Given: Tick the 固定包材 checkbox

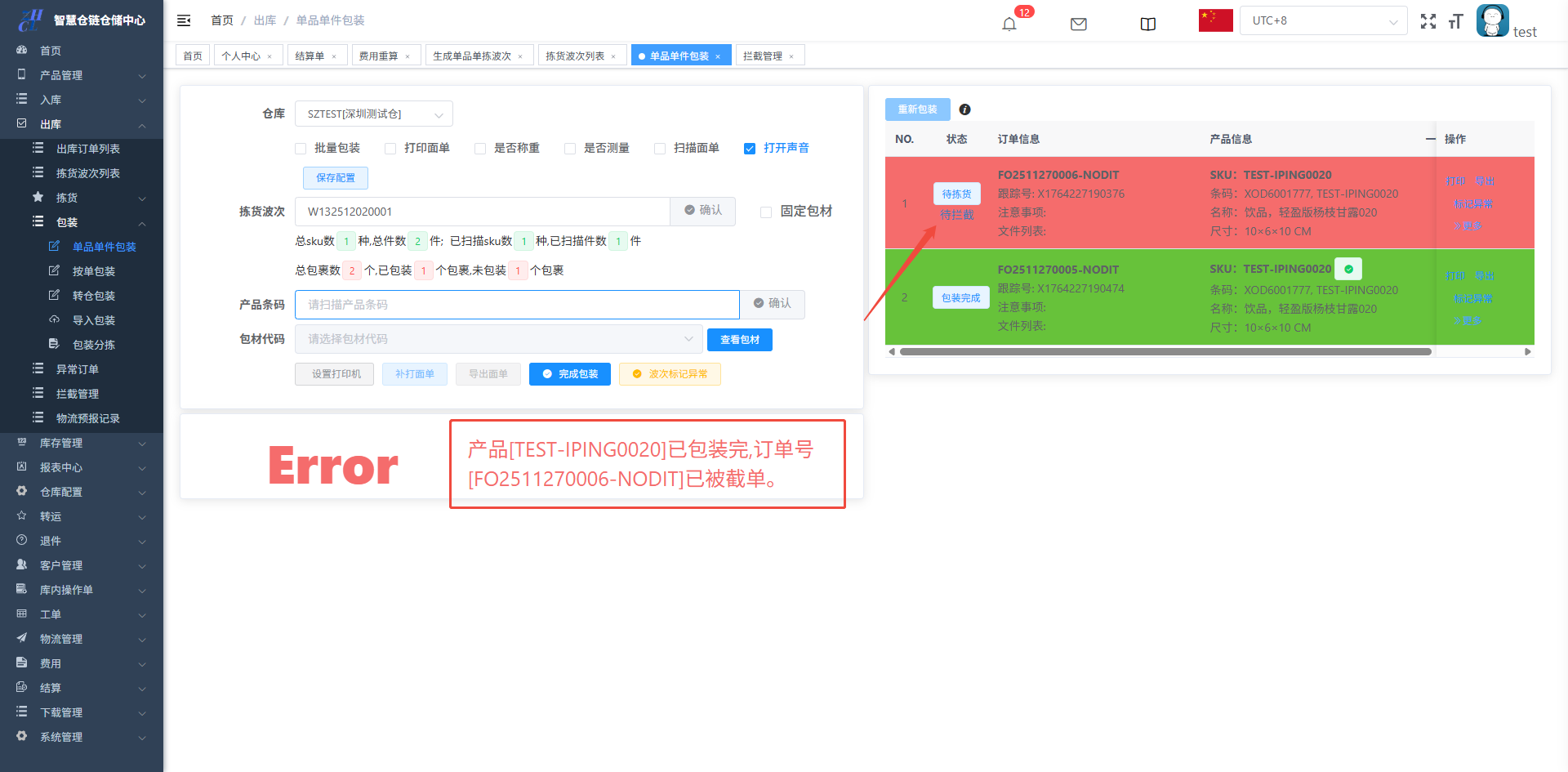Looking at the screenshot, I should [766, 212].
